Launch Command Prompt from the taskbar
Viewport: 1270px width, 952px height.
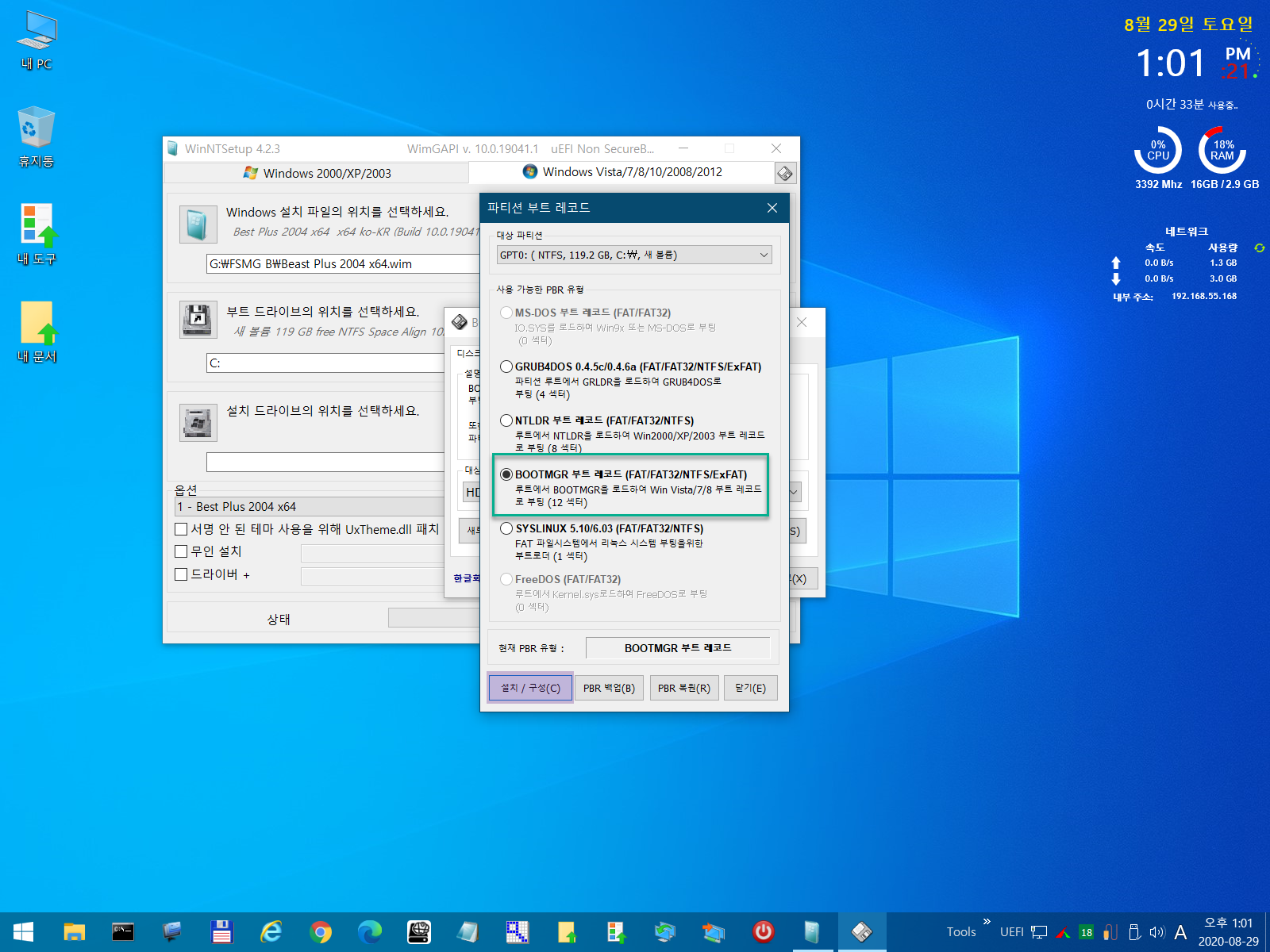123,931
